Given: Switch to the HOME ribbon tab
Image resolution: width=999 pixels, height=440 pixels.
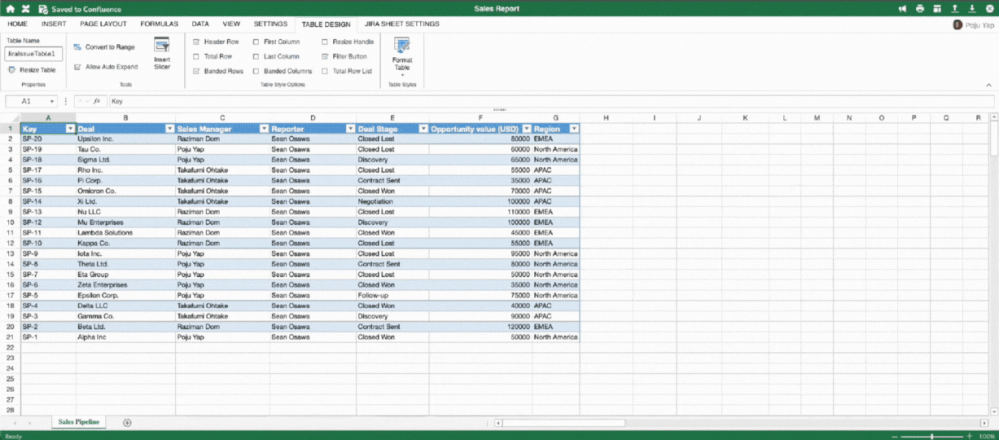Looking at the screenshot, I should 17,24.
